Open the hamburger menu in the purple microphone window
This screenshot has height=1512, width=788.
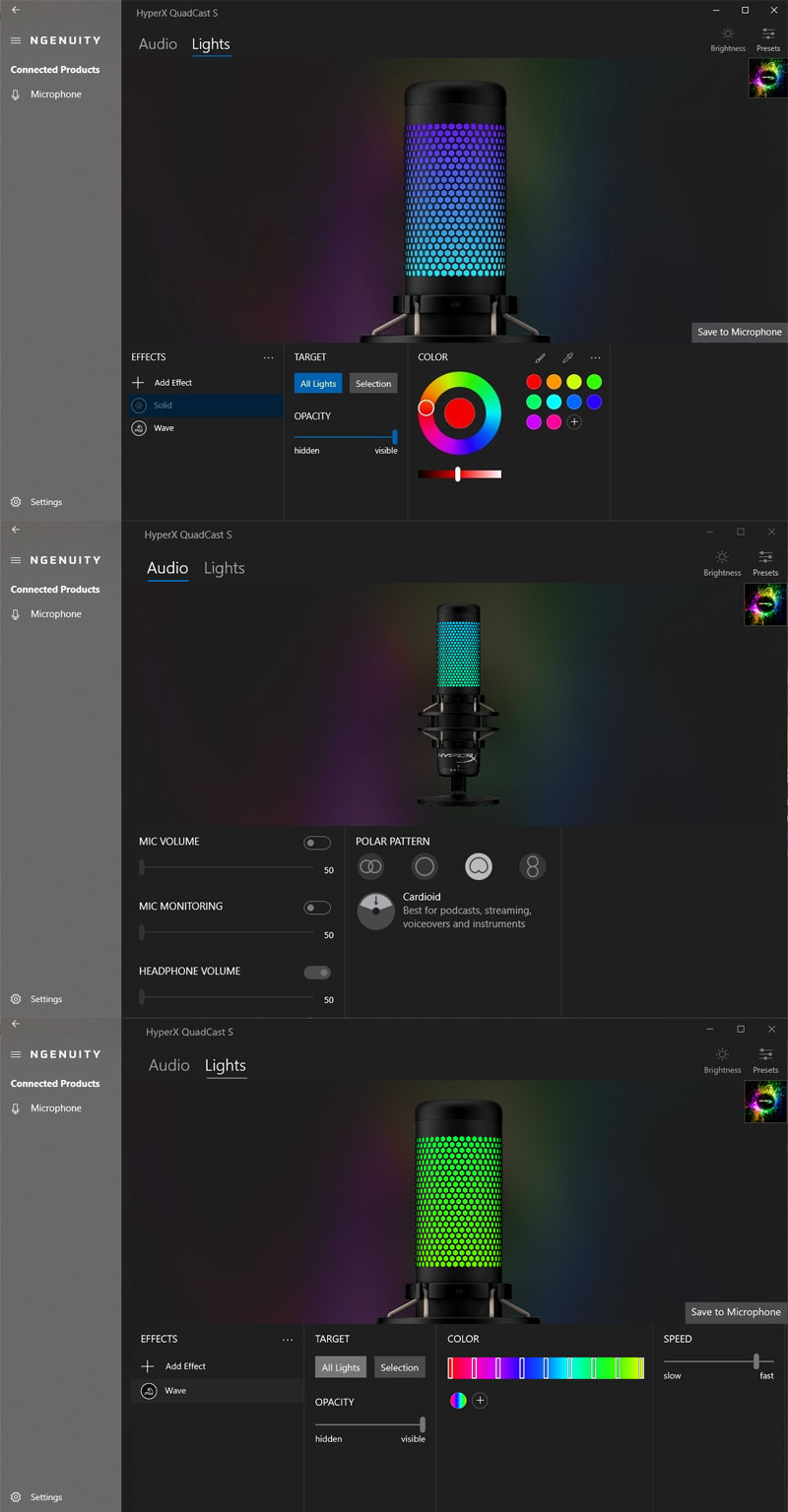[15, 40]
